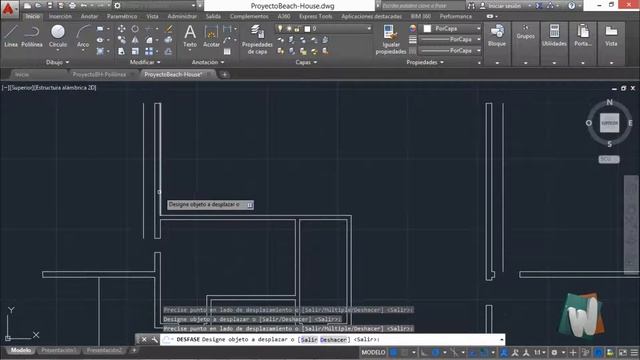Expand the Bloque panel arrow
This screenshot has height=360, width=640.
click(497, 63)
